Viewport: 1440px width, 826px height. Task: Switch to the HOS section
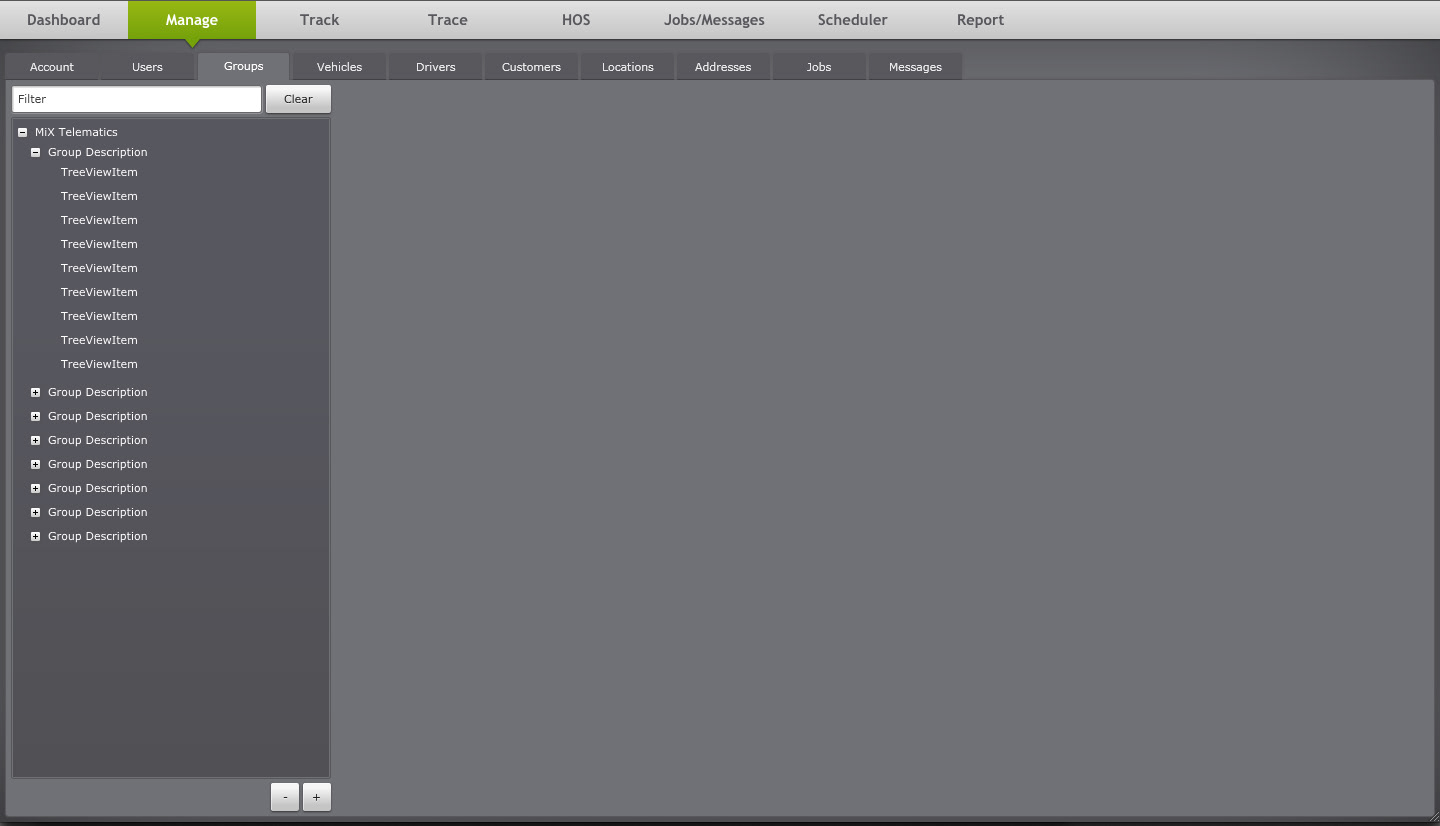click(576, 20)
